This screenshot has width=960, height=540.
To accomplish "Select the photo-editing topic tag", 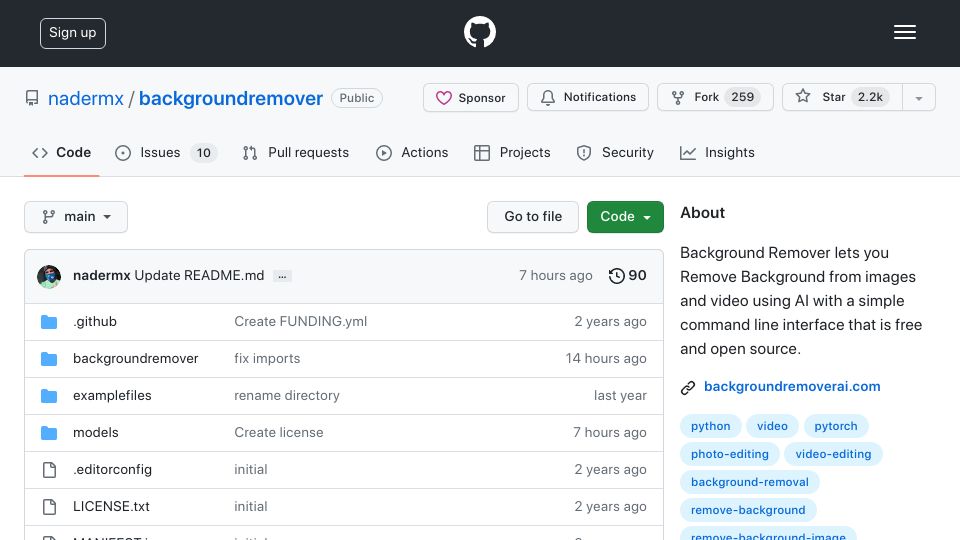I will pos(730,454).
